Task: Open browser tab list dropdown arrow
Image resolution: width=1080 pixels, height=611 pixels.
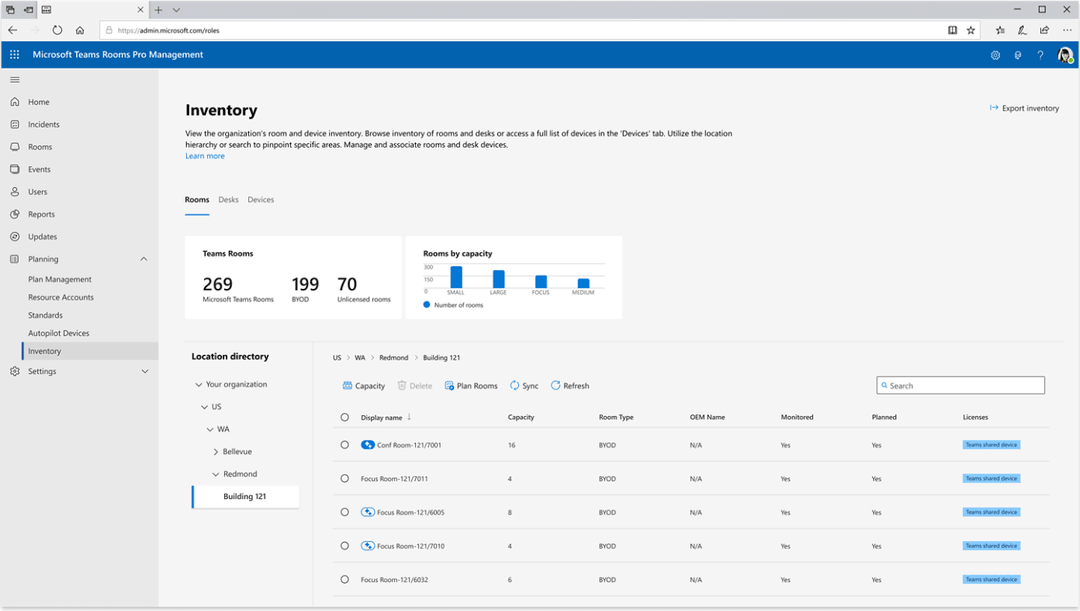Action: pos(176,10)
